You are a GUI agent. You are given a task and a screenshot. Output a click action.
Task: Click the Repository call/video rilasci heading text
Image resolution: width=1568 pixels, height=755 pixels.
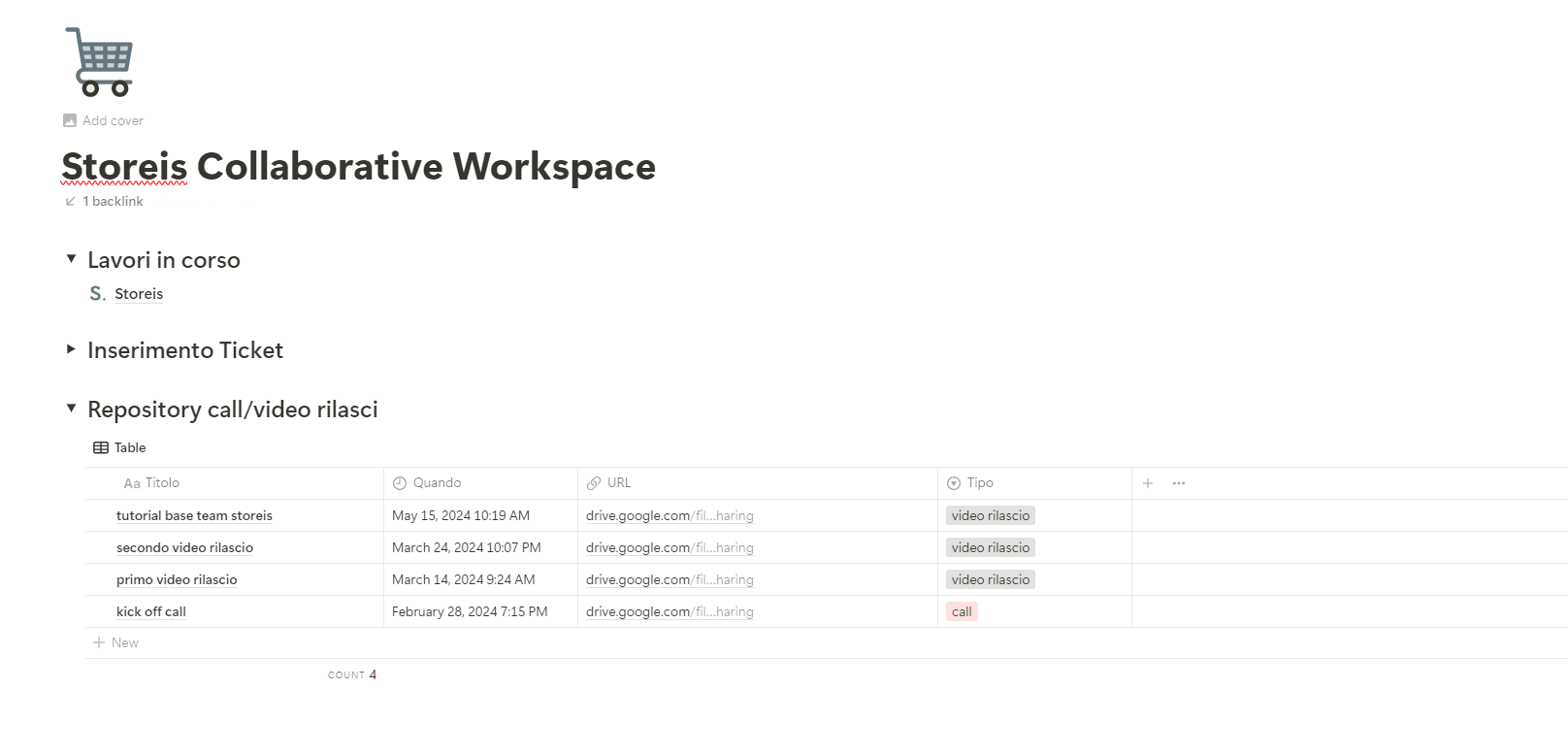pos(233,409)
